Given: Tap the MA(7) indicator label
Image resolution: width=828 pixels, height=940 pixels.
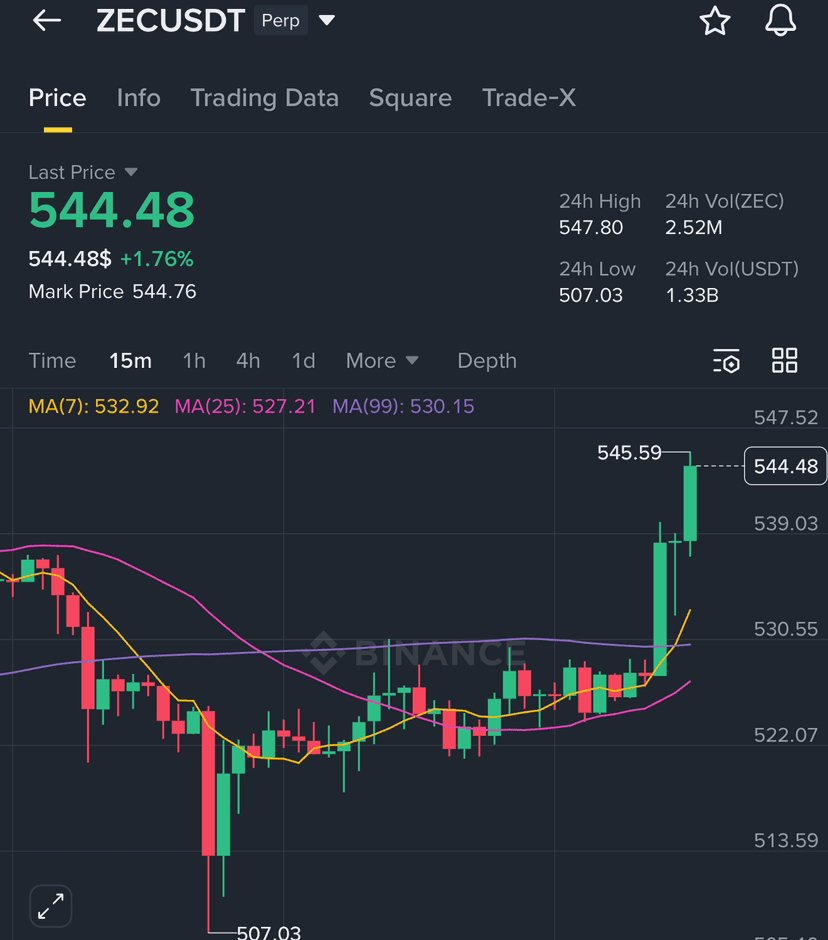Looking at the screenshot, I should pyautogui.click(x=94, y=406).
